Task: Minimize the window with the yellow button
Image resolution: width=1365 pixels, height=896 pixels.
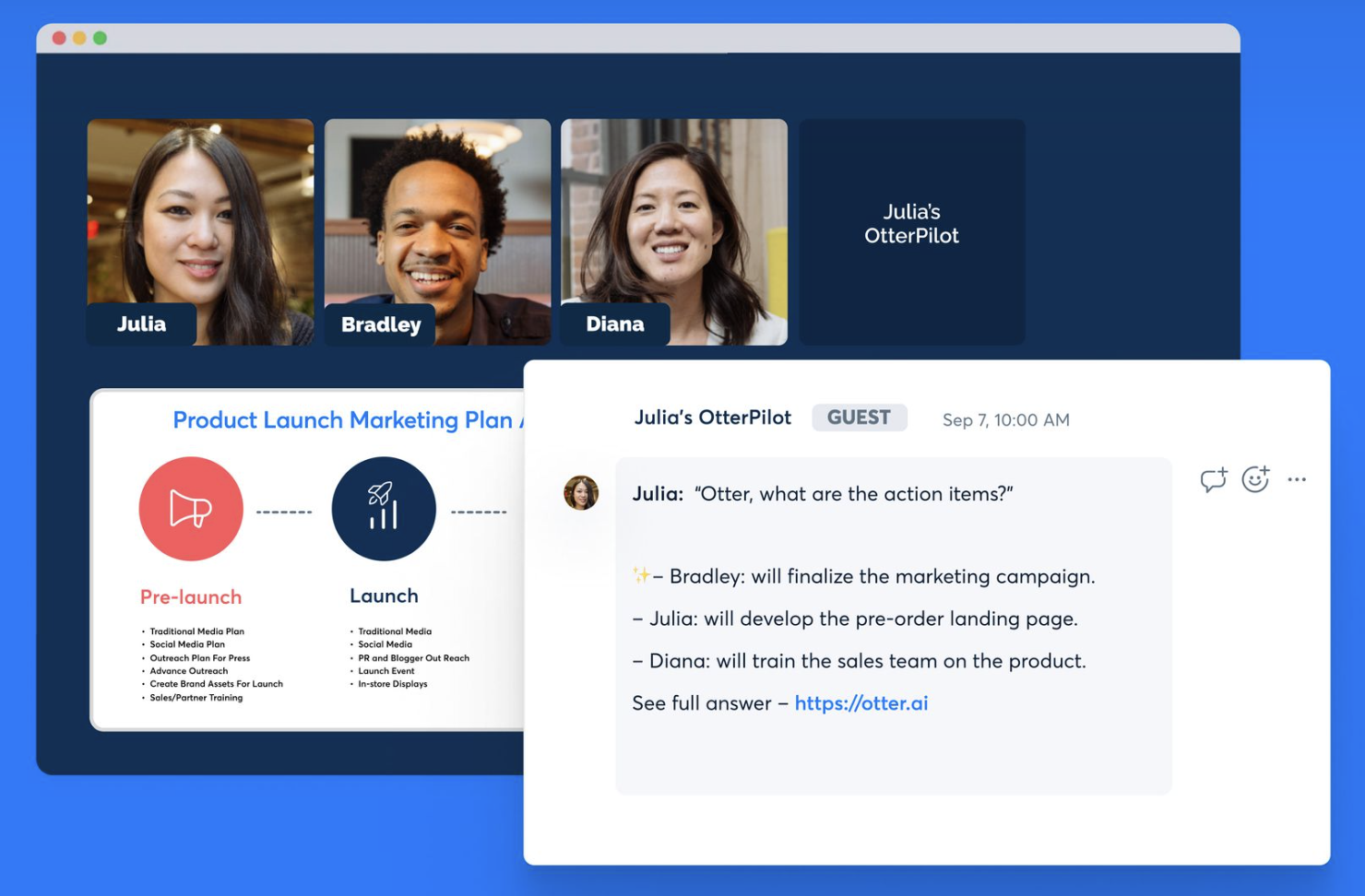Action: (x=79, y=38)
